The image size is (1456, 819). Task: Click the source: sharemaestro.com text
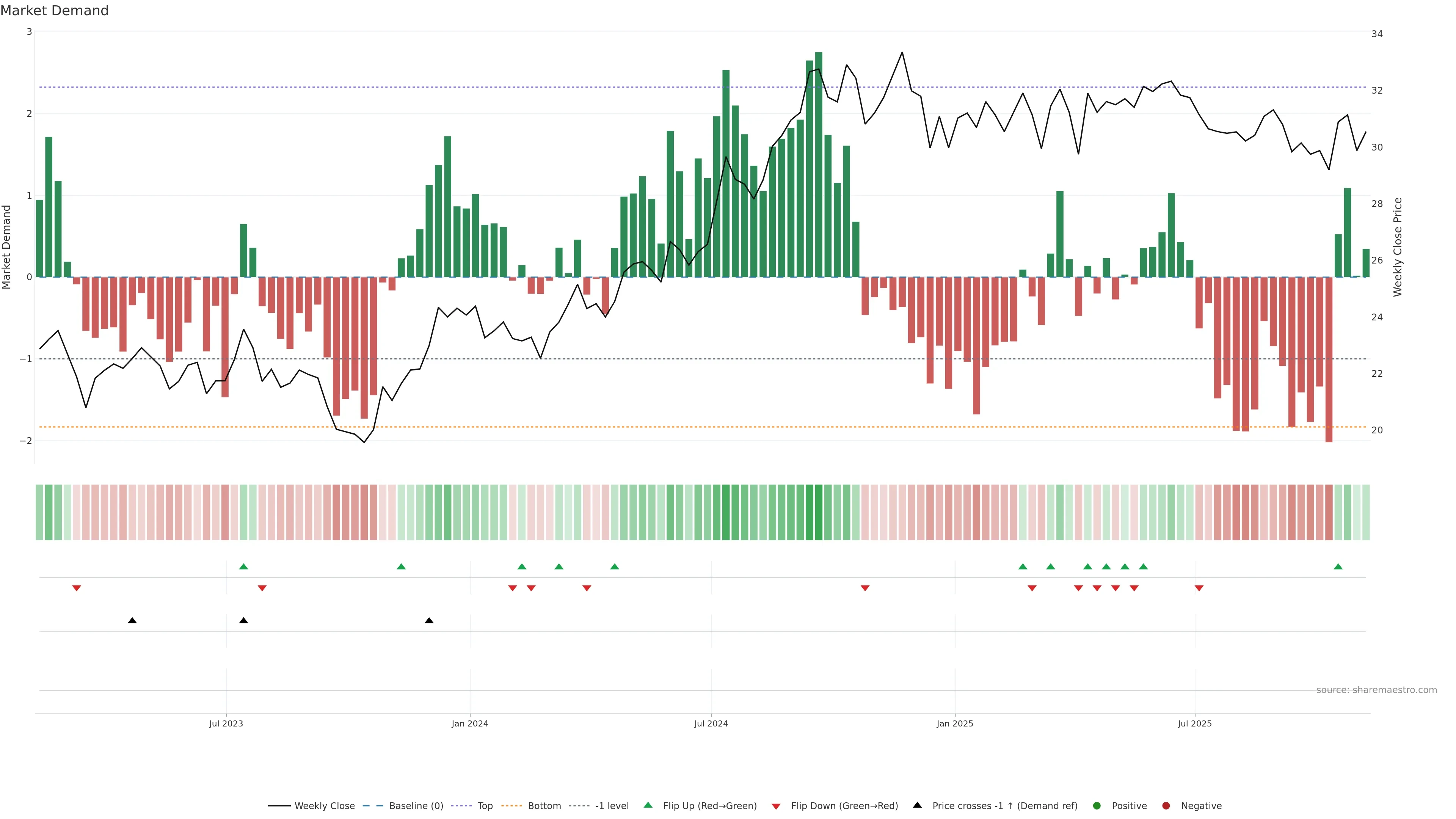click(x=1376, y=690)
